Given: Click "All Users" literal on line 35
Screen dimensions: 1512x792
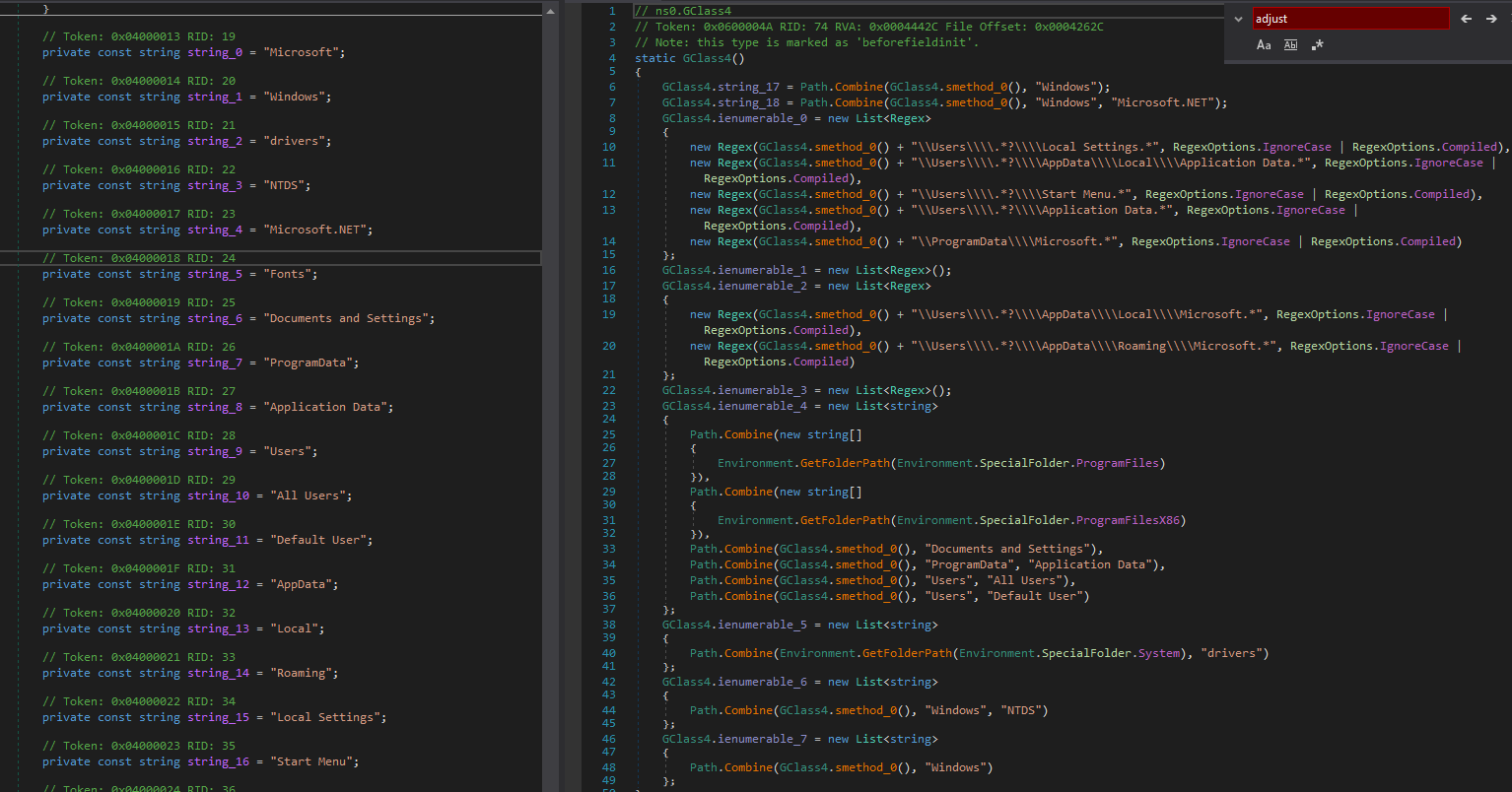Looking at the screenshot, I should (1022, 580).
